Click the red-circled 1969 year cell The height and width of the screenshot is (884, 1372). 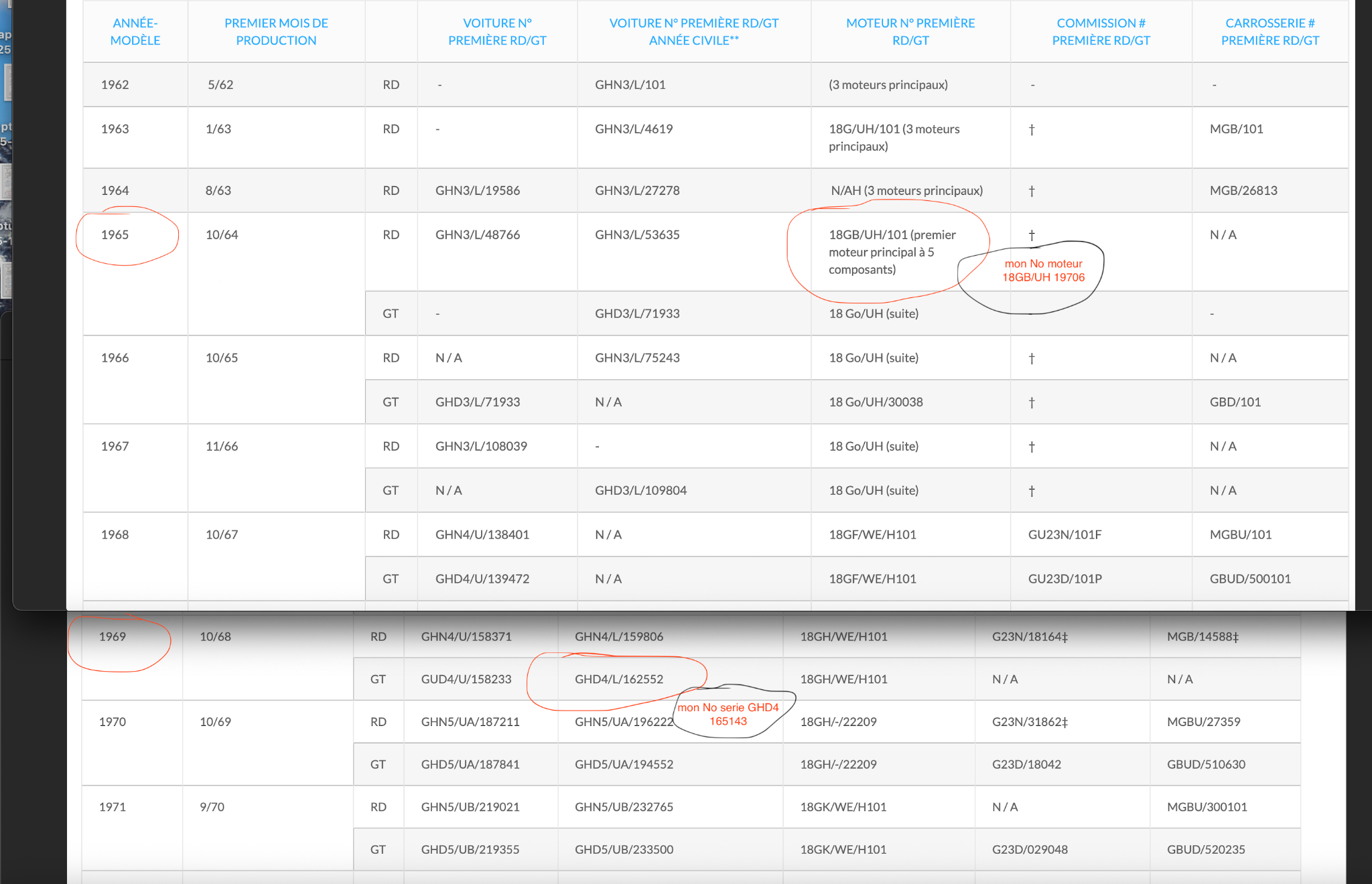(x=113, y=637)
